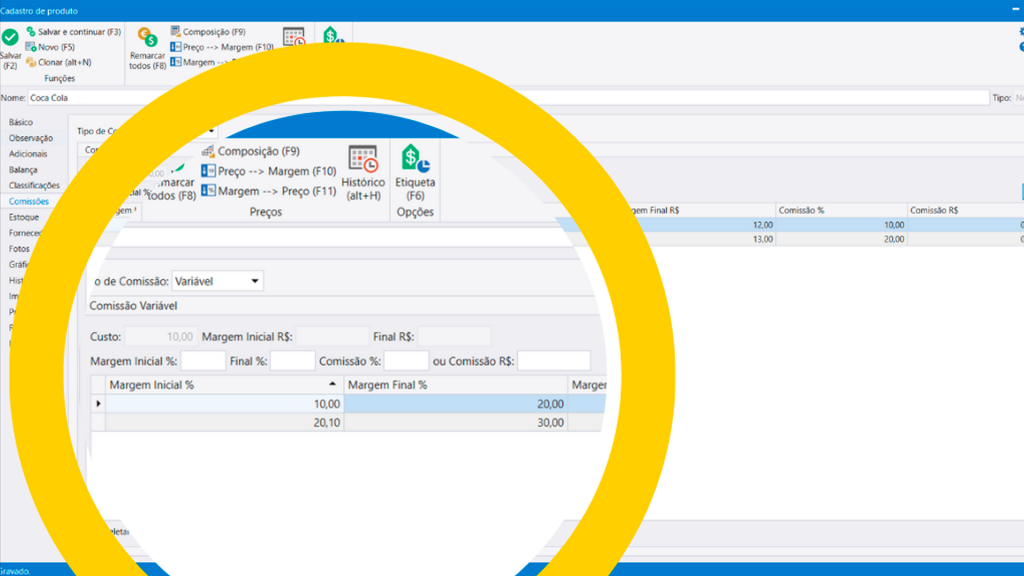Image resolution: width=1024 pixels, height=576 pixels.
Task: Switch to the Estoque sidebar tab
Action: coord(24,217)
